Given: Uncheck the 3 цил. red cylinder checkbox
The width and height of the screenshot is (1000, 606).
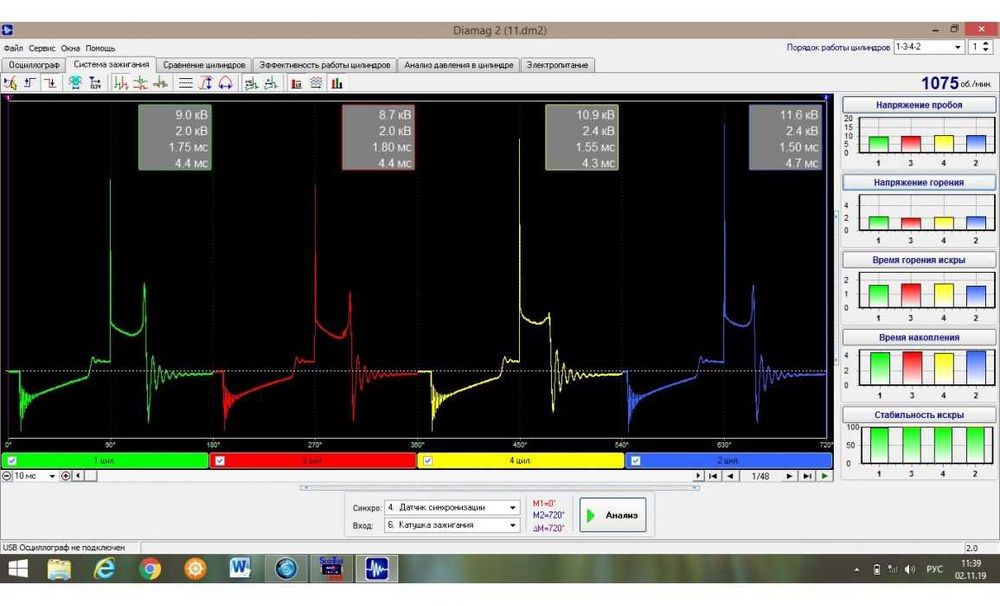Looking at the screenshot, I should coord(220,461).
